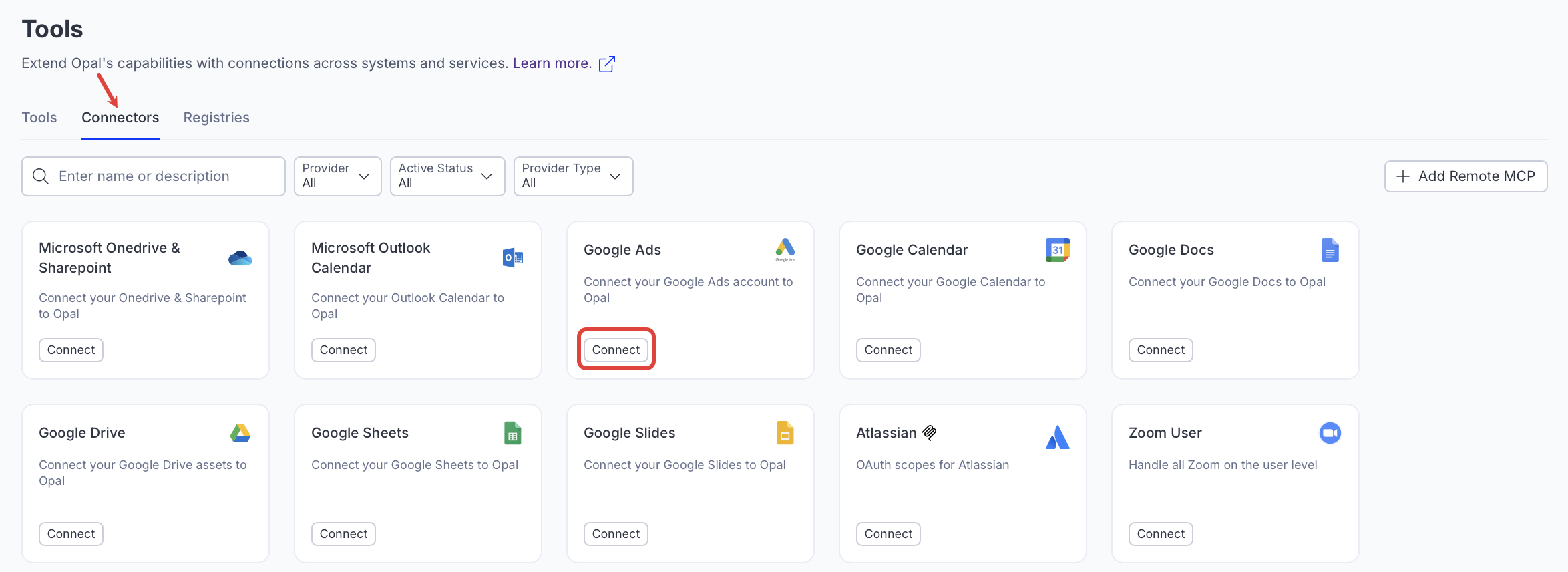Click the Atlassian logo icon
Screen dimensions: 1568x572
click(x=1057, y=438)
